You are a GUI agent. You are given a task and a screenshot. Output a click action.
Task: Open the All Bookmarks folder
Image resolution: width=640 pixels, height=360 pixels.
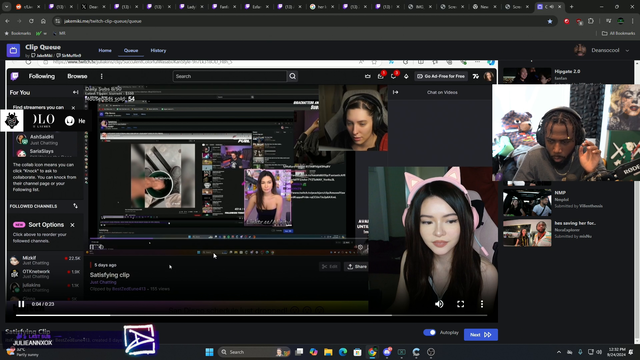[618, 33]
